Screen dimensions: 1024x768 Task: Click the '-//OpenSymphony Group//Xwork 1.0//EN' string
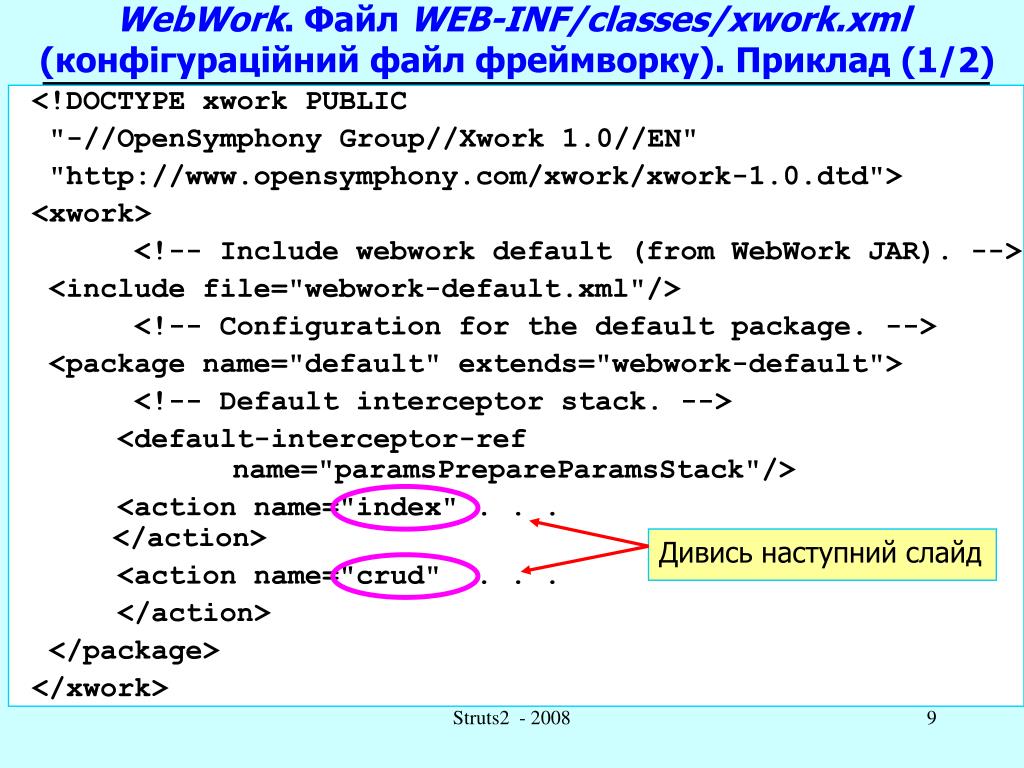tap(374, 139)
